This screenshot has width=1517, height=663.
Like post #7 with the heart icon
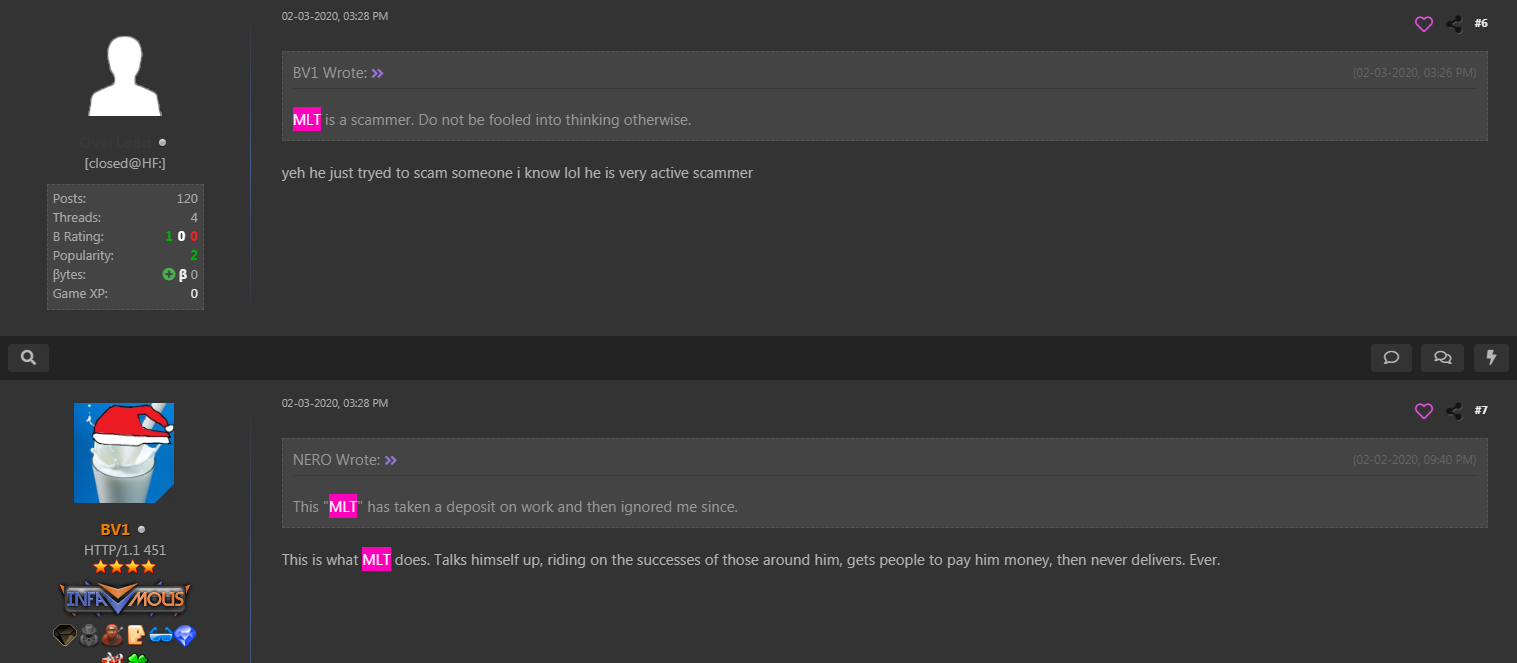[1424, 411]
